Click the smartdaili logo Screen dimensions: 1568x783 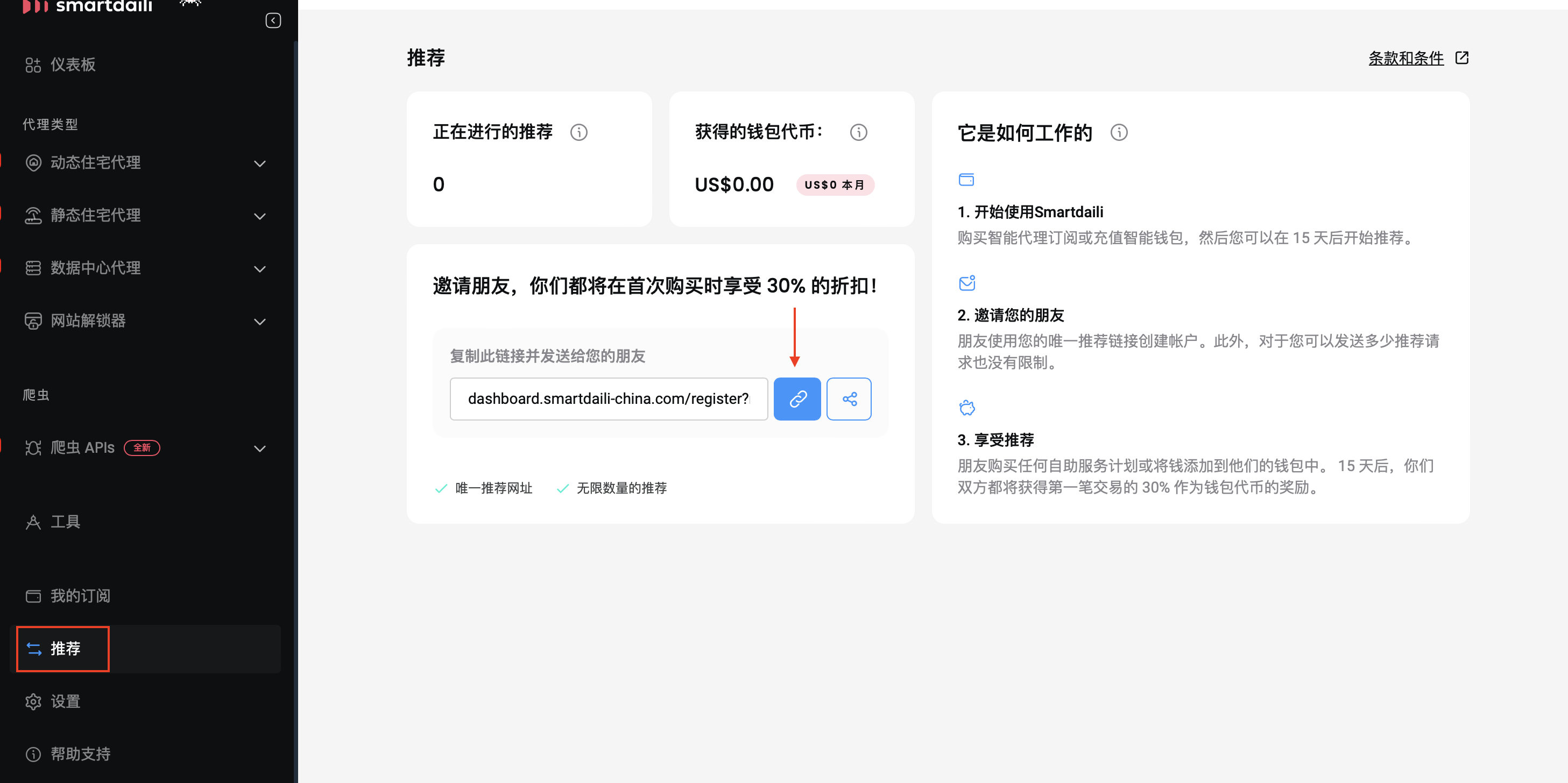88,6
